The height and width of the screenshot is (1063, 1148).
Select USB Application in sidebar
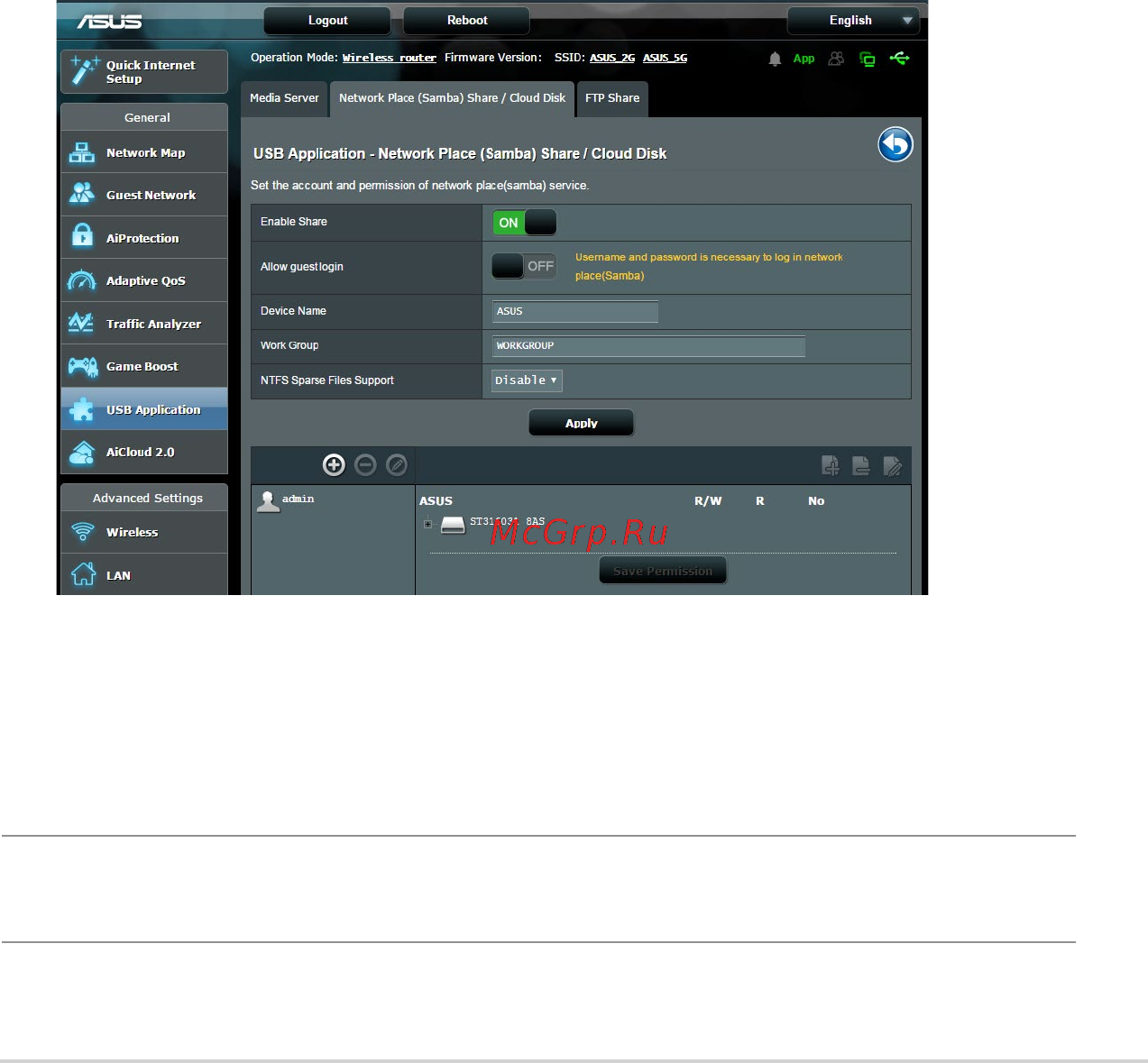click(x=144, y=409)
